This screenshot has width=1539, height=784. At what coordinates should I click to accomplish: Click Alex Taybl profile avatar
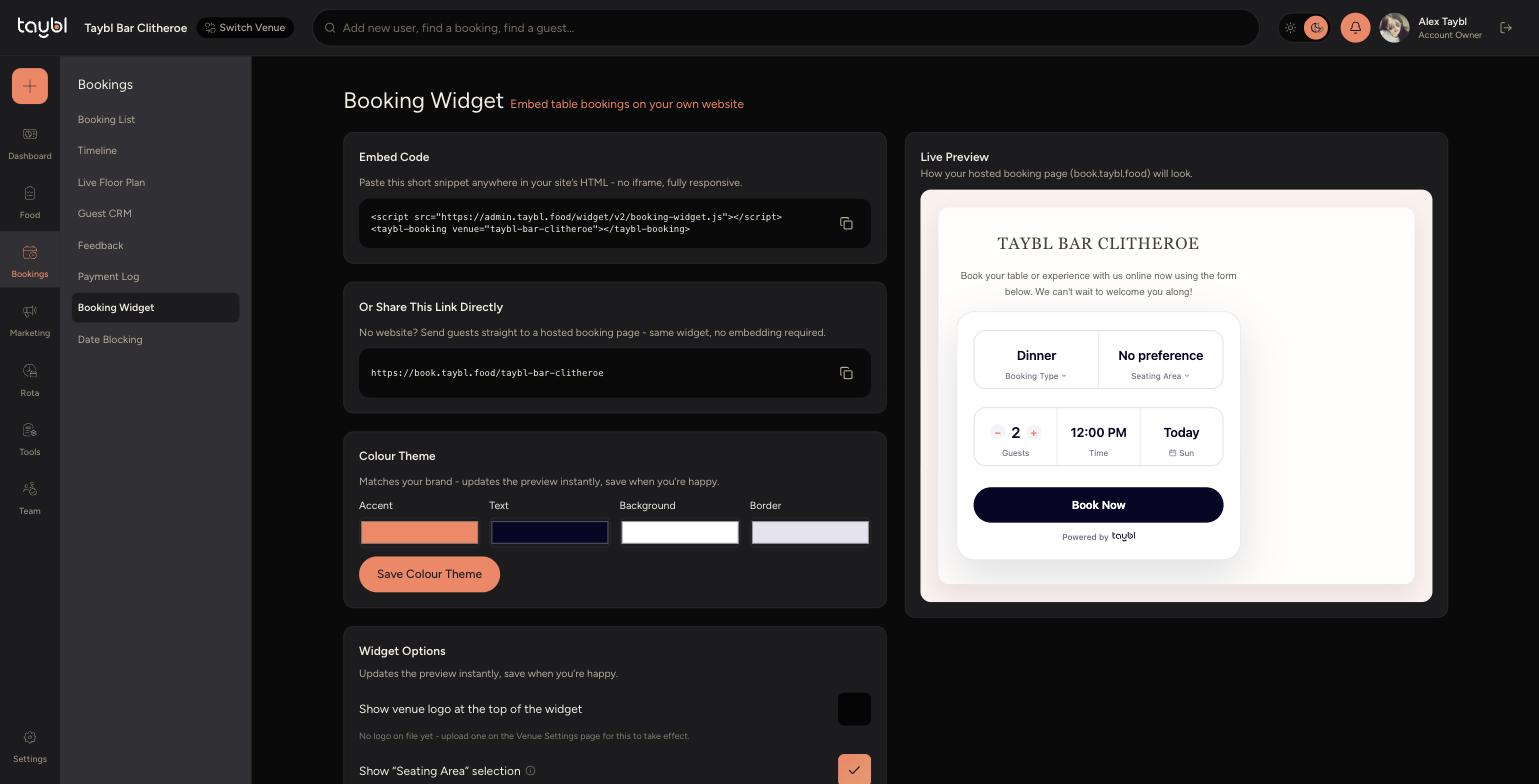click(1394, 28)
